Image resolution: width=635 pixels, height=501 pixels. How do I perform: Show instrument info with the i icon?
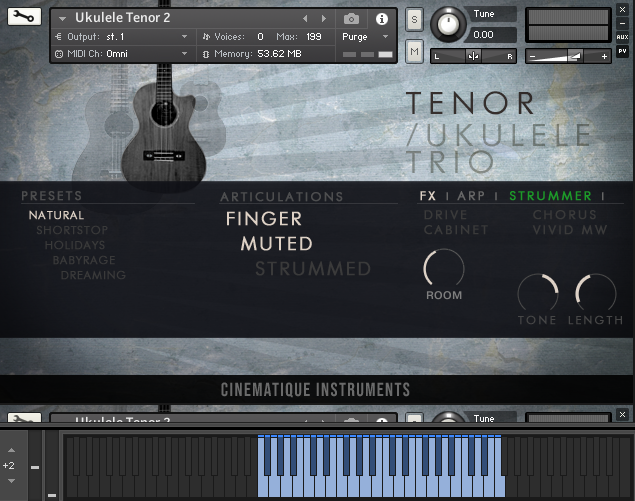point(381,19)
